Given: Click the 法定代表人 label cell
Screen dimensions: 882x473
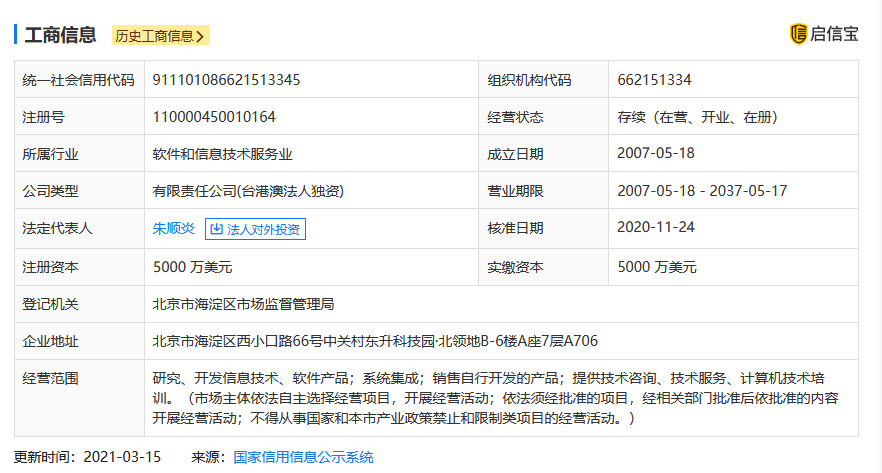Looking at the screenshot, I should [79, 229].
